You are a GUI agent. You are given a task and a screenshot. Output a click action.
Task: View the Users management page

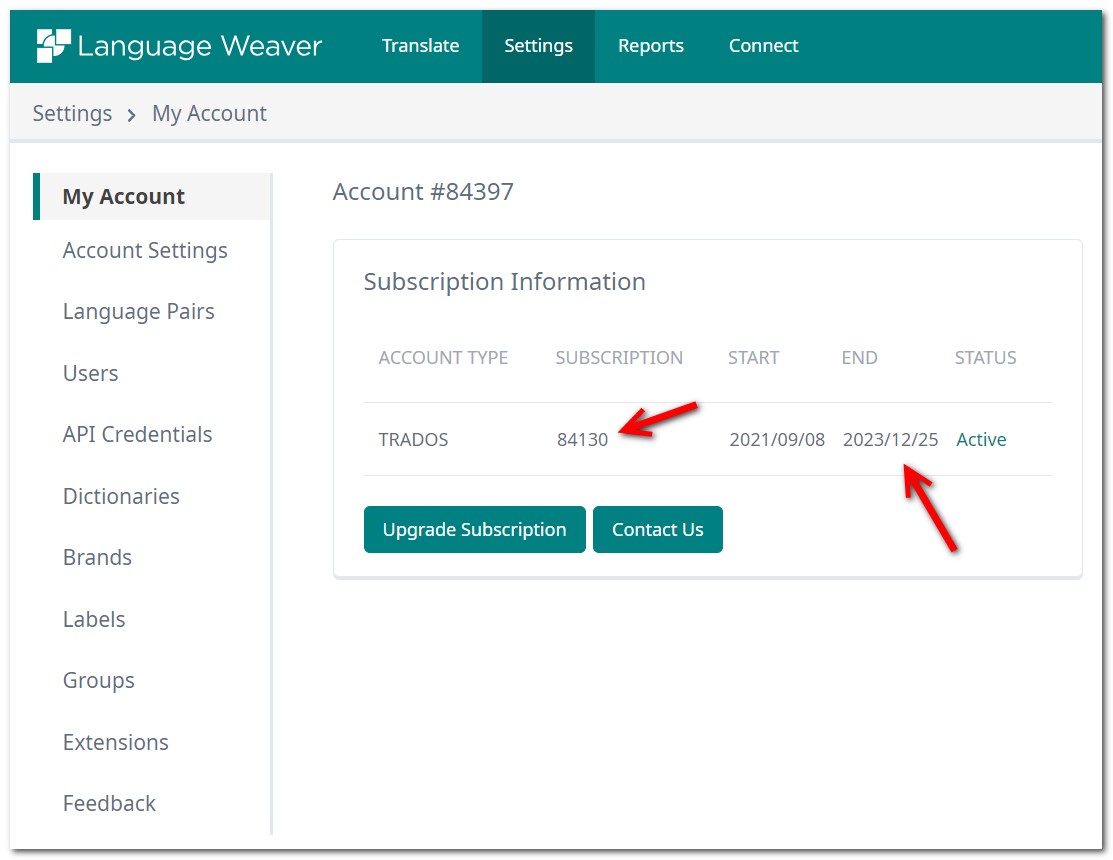pyautogui.click(x=90, y=373)
